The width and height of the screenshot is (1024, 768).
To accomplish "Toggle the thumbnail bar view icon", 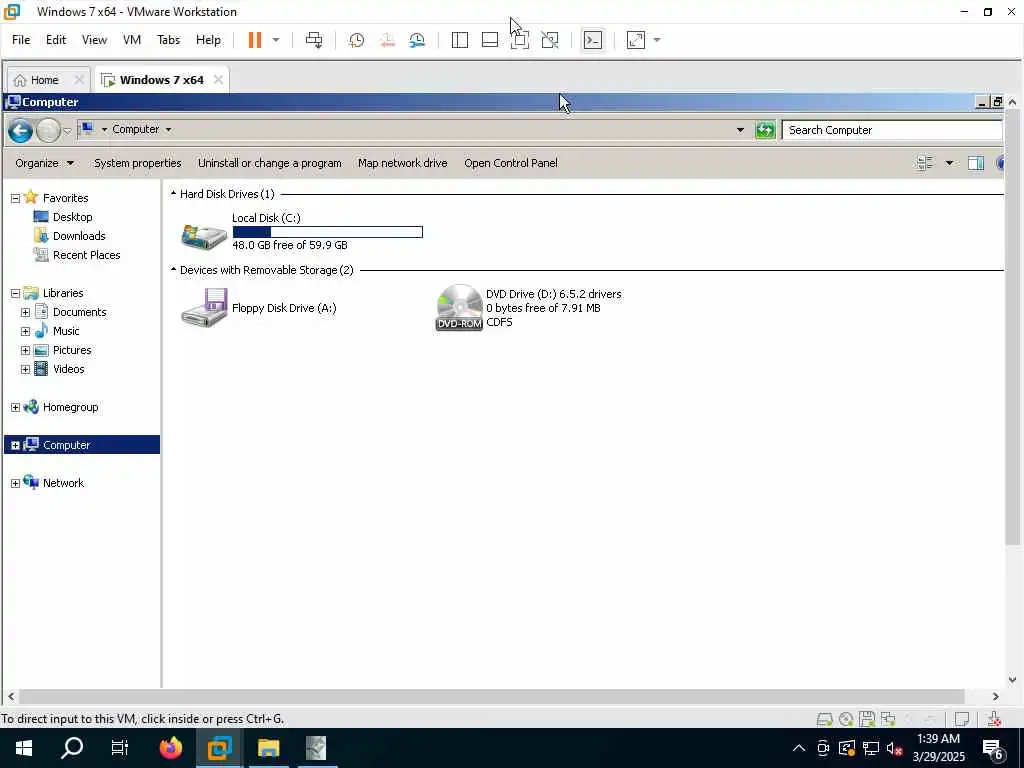I will click(x=490, y=40).
